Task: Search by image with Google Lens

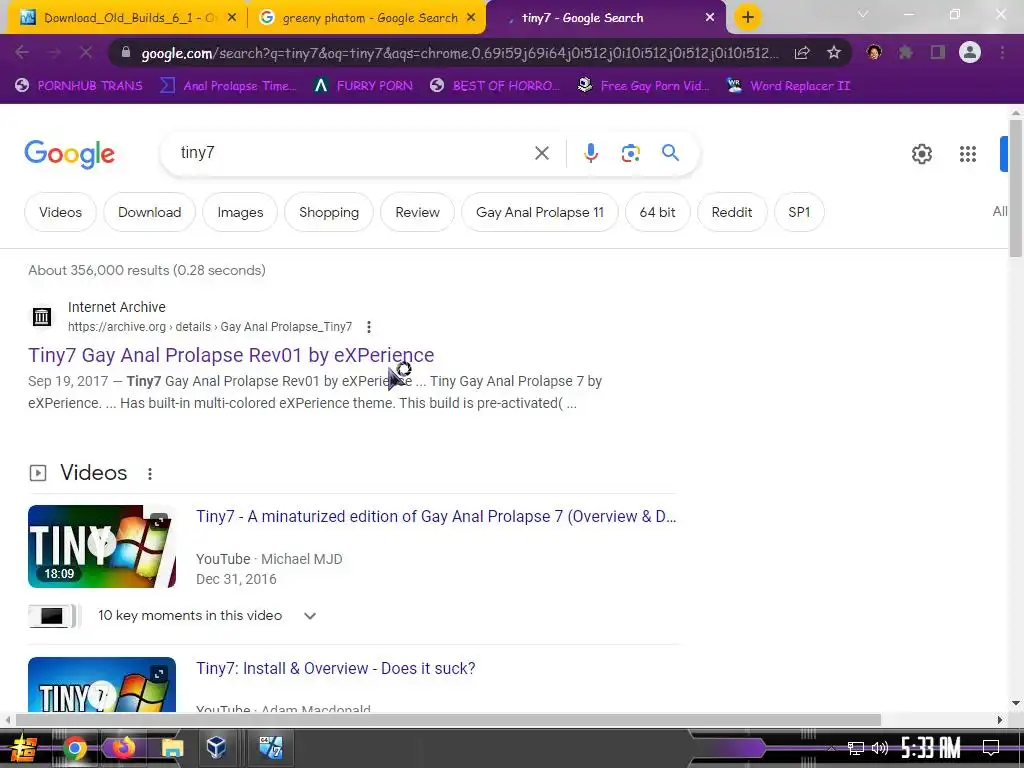Action: click(630, 153)
